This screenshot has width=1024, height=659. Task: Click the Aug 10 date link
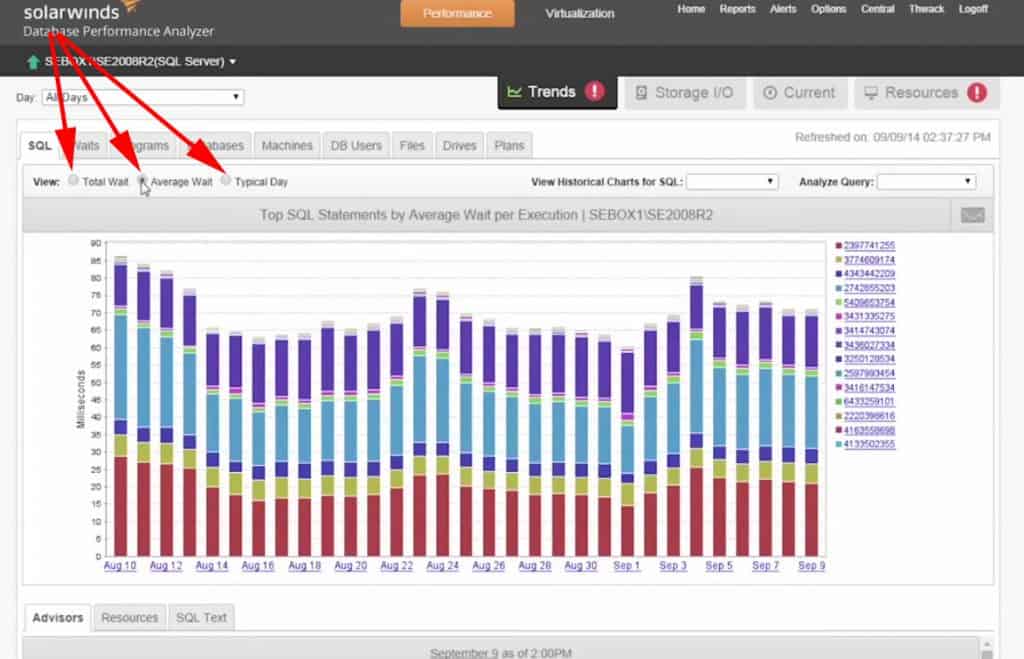tap(119, 565)
